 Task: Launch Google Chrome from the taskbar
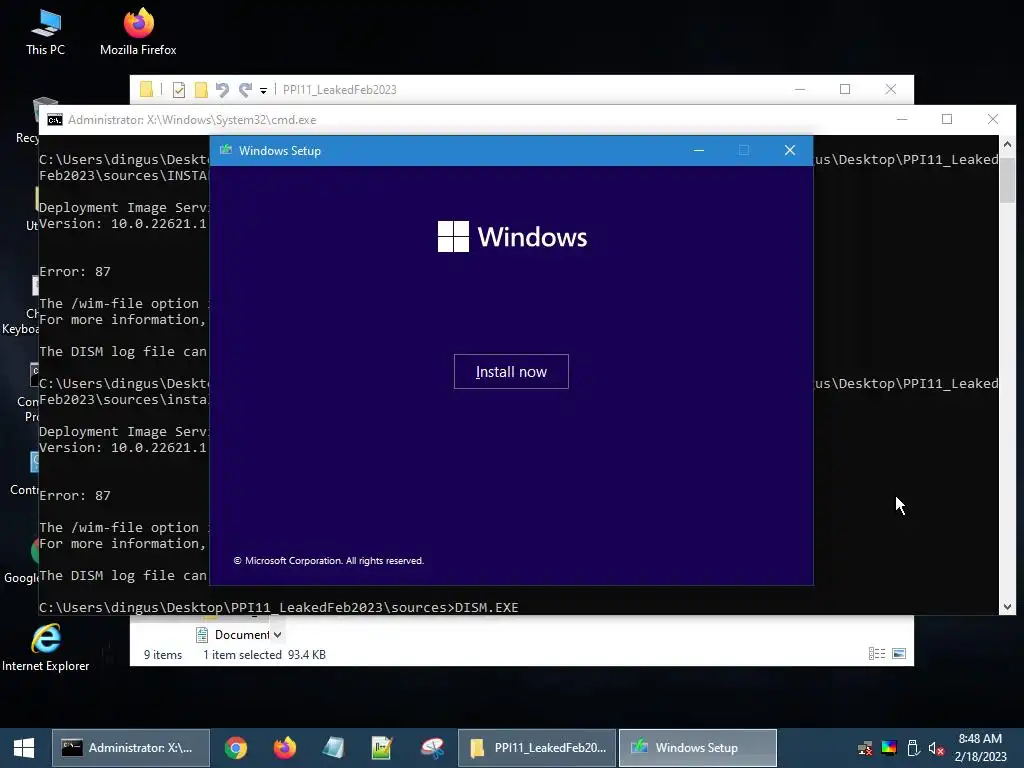[236, 748]
